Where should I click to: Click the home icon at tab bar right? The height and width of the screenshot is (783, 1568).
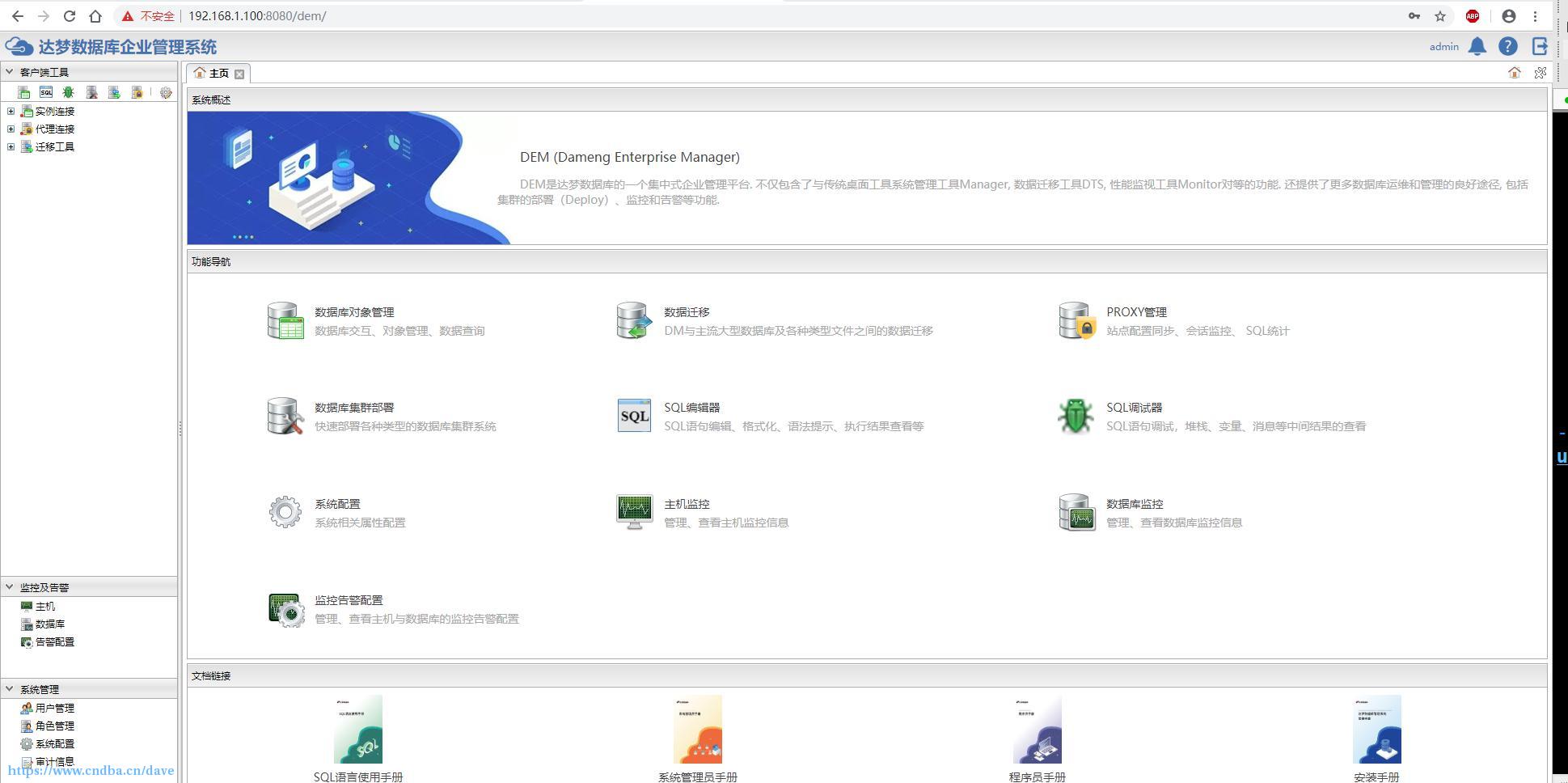point(1515,73)
